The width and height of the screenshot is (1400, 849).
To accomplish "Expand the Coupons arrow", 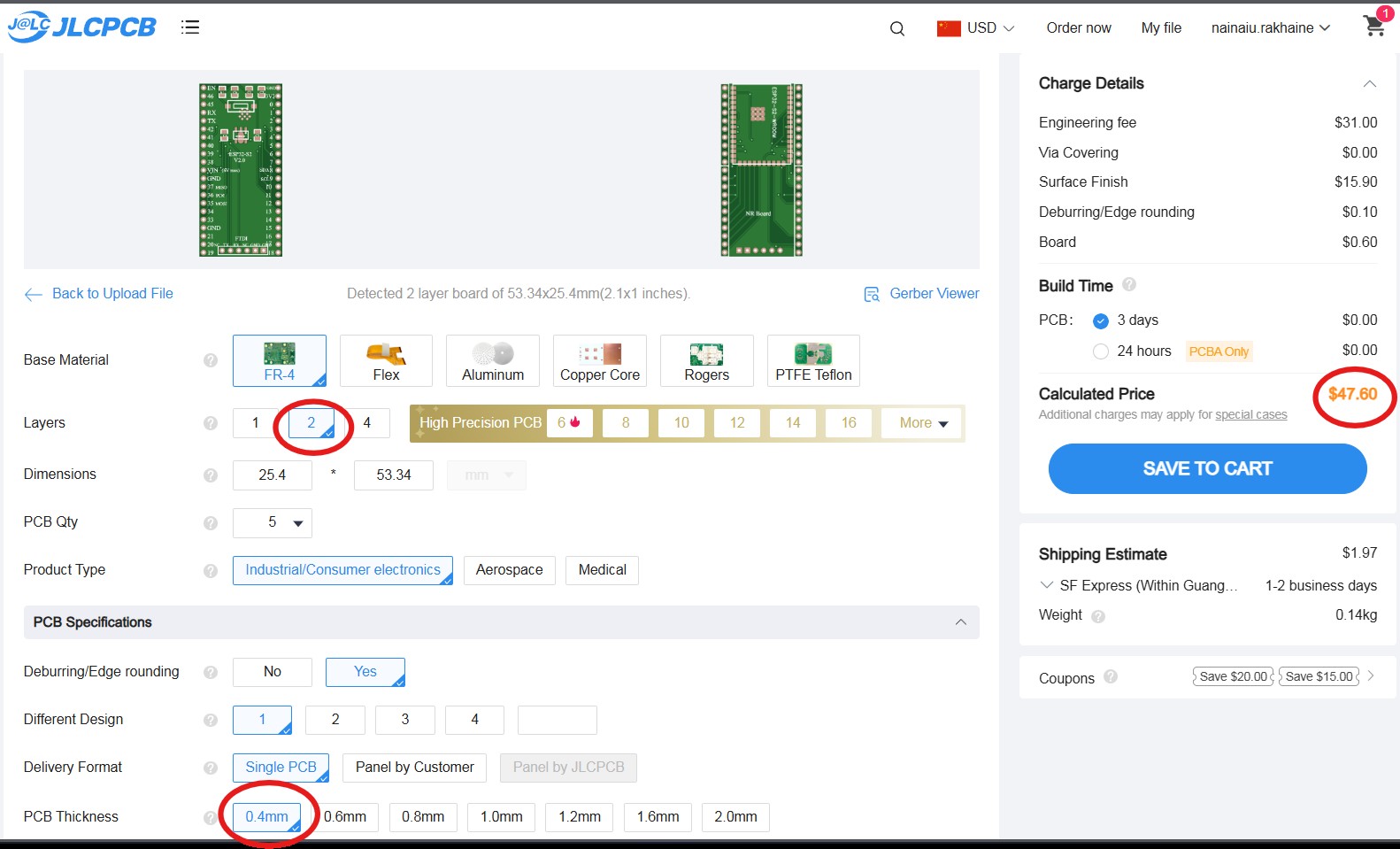I will 1371,675.
